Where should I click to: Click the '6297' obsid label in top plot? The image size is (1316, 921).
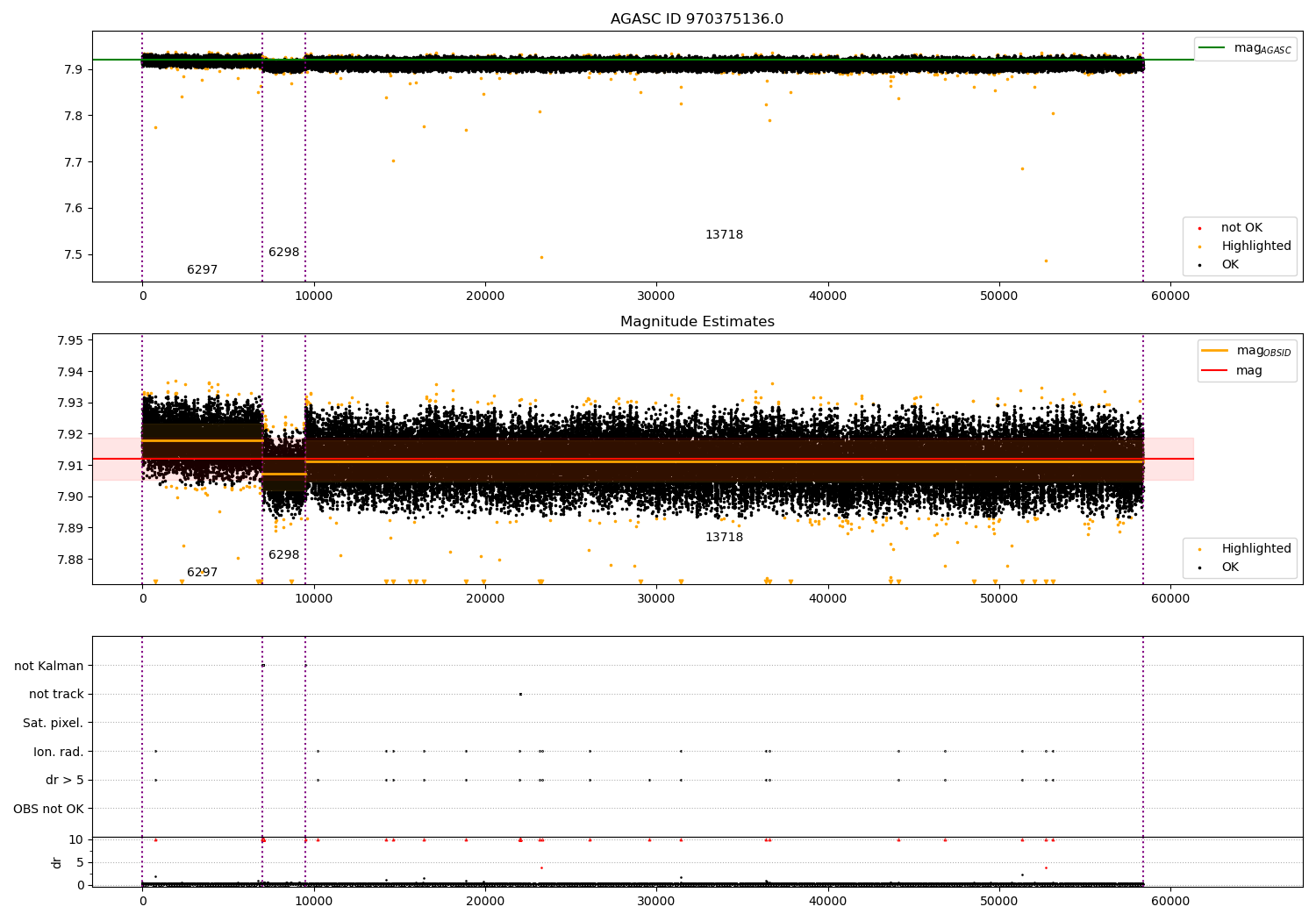[202, 270]
